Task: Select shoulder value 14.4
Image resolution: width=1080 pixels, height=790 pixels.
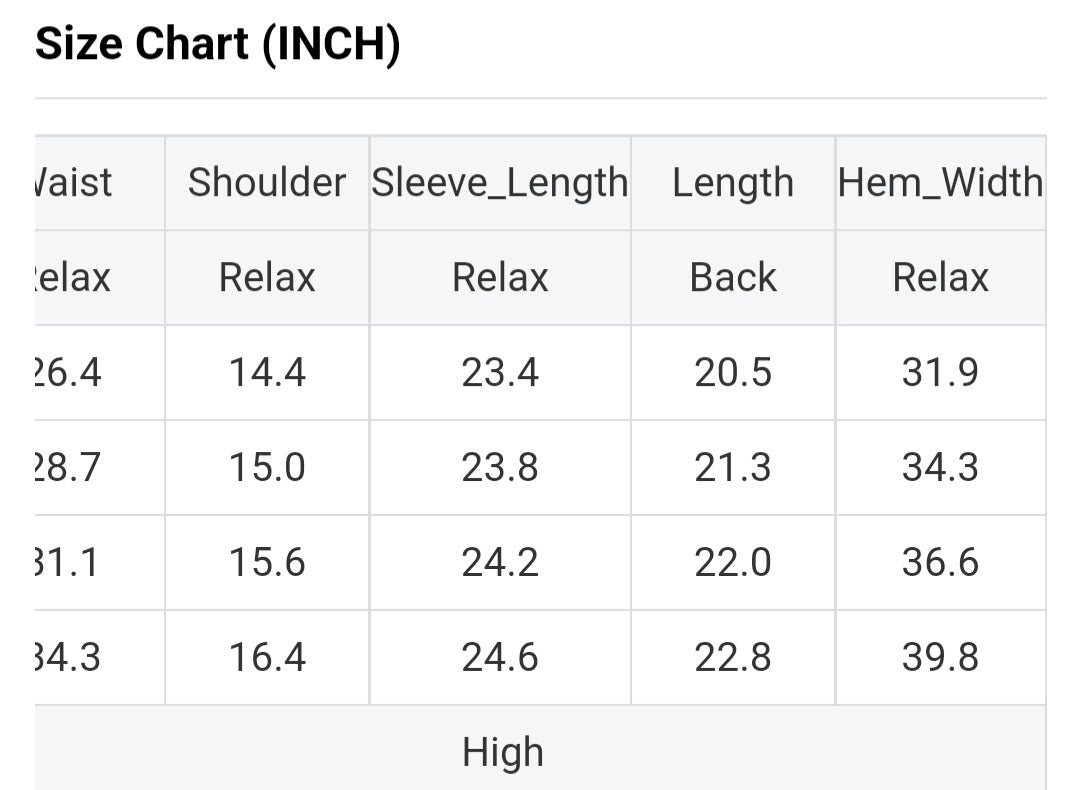Action: click(267, 373)
